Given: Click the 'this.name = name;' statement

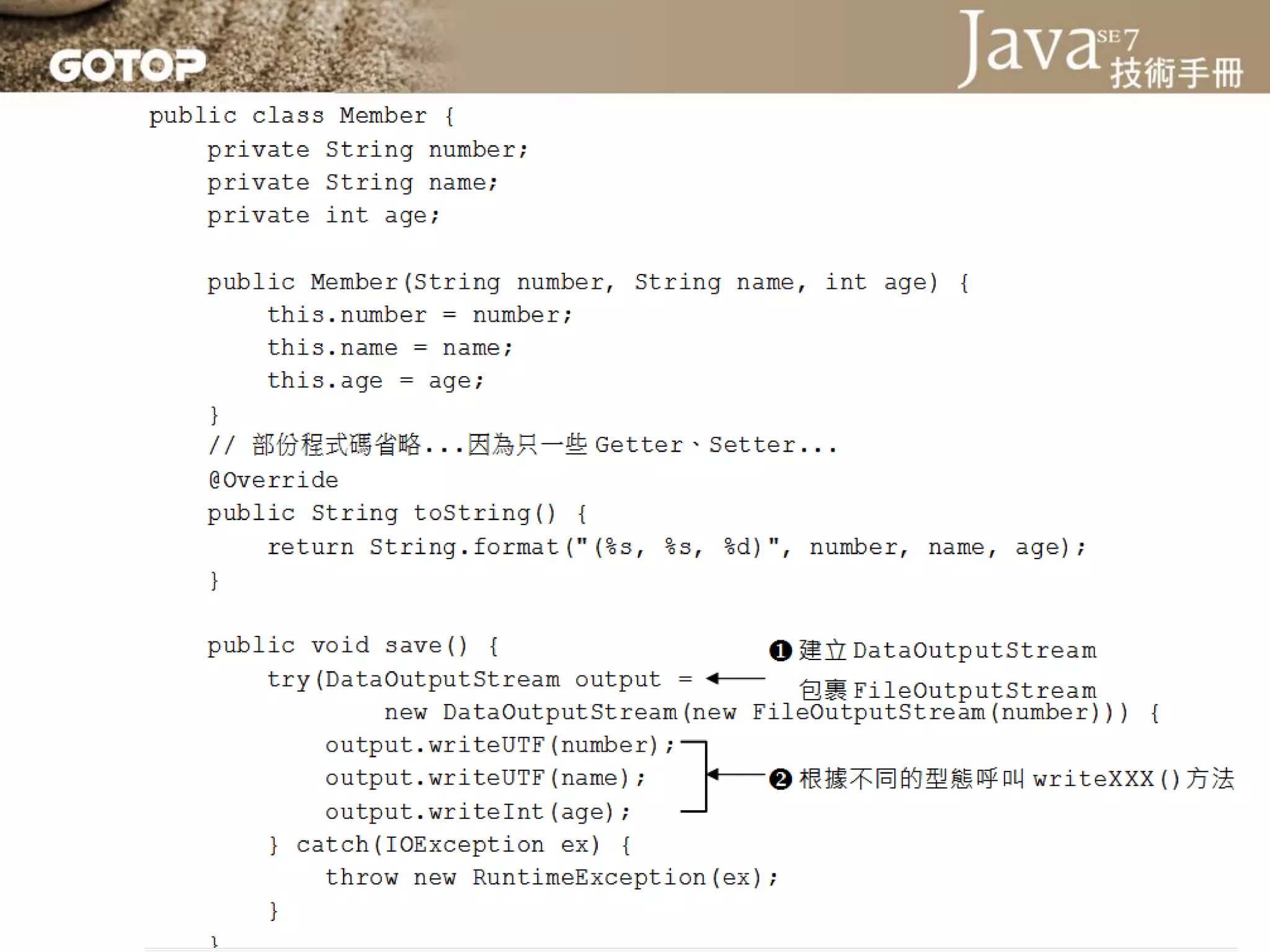Looking at the screenshot, I should click(389, 348).
